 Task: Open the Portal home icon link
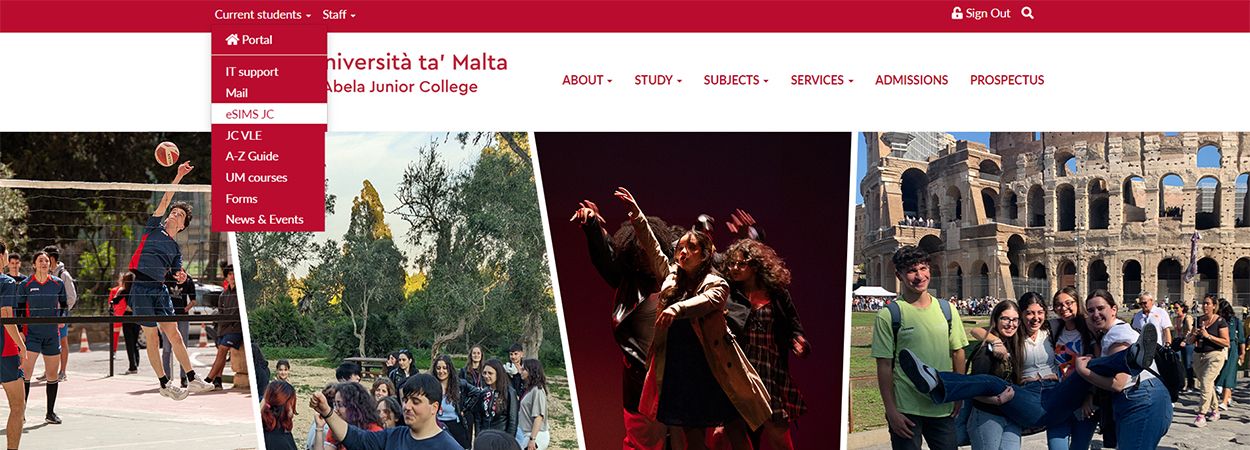pos(232,40)
